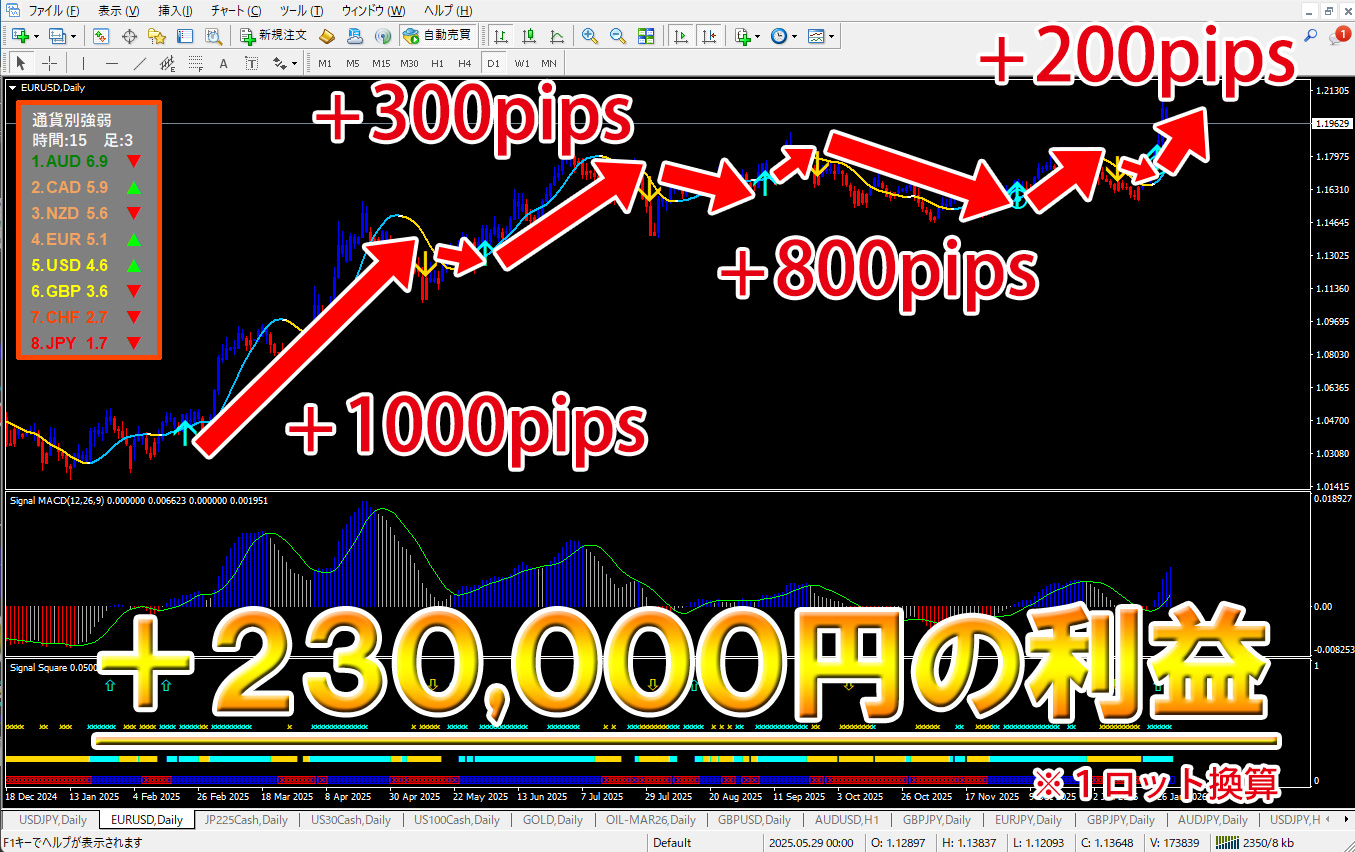Select the text label 'A' tool

click(x=223, y=63)
